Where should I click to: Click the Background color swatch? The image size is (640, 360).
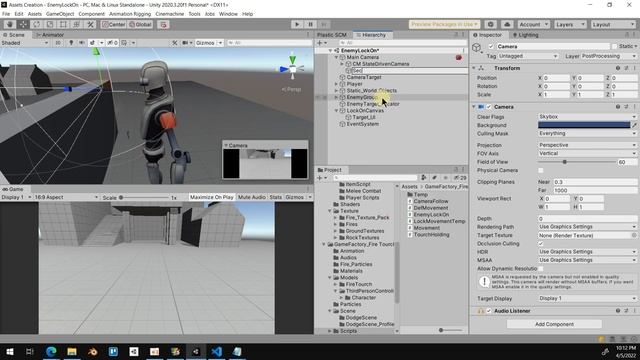click(584, 125)
